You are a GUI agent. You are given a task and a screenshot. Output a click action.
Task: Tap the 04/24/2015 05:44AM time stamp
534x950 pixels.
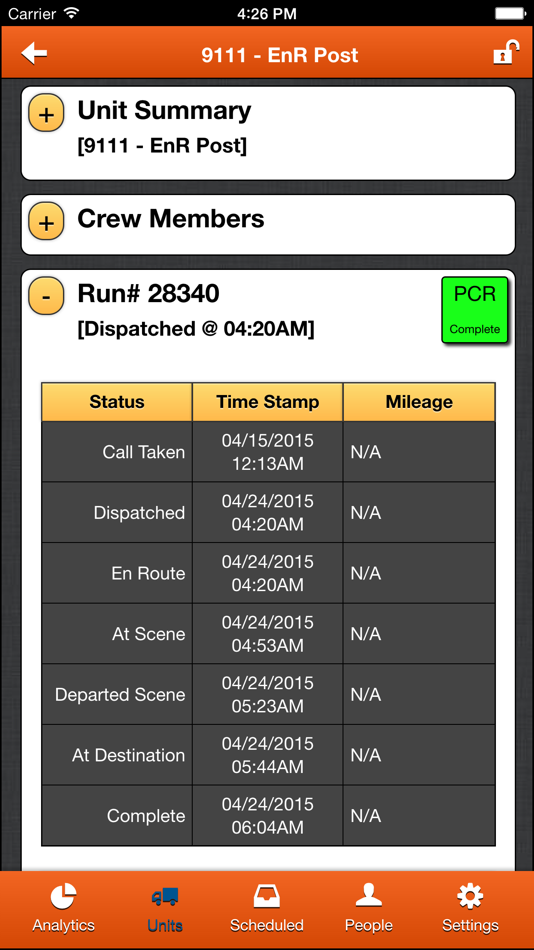268,755
